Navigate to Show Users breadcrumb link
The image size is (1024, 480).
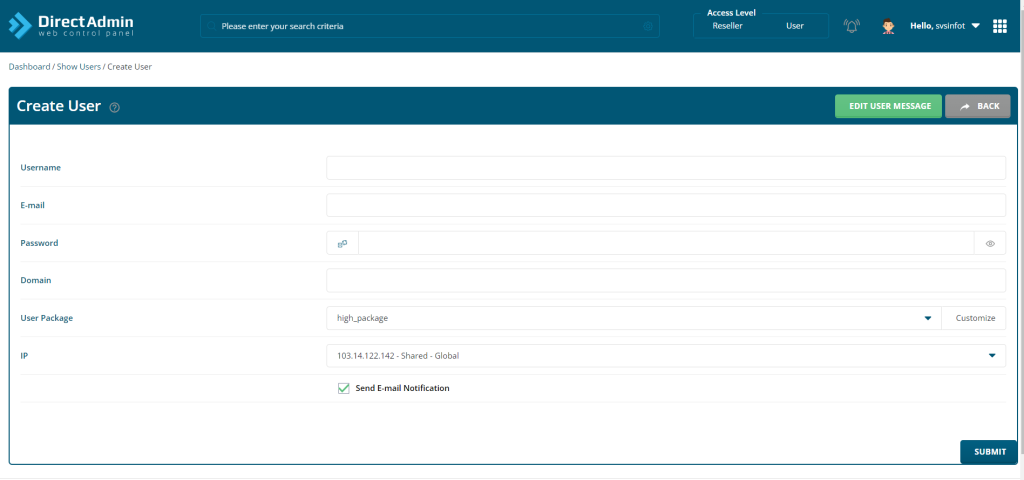coord(78,66)
